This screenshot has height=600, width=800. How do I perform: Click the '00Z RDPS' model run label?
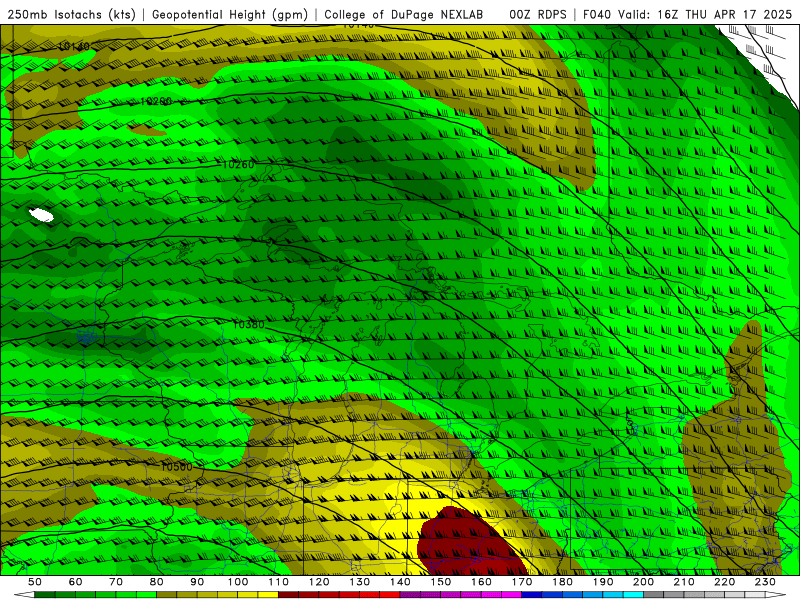pyautogui.click(x=538, y=15)
